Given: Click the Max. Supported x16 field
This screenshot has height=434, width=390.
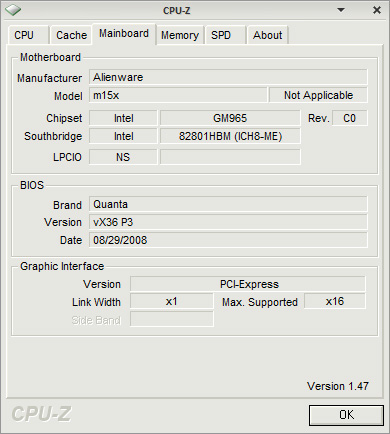Looking at the screenshot, I should (x=335, y=301).
